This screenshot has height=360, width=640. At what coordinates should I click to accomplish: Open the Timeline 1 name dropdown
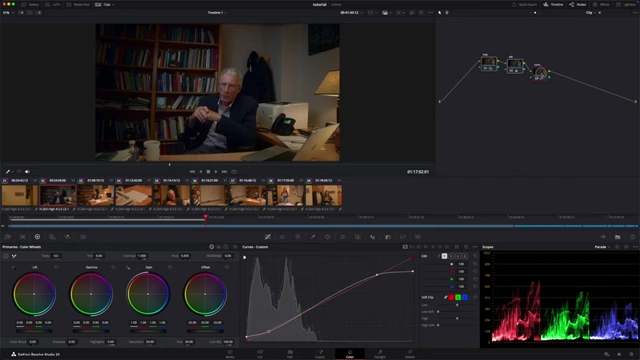click(x=217, y=13)
